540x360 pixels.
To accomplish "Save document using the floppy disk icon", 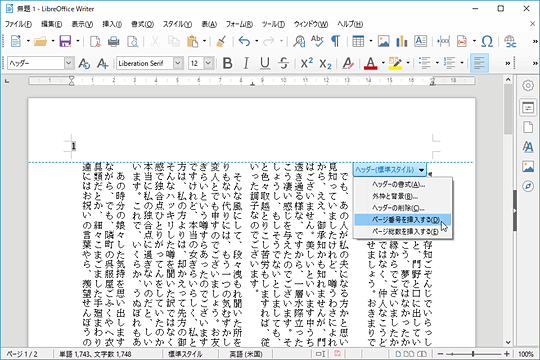I will coord(65,41).
